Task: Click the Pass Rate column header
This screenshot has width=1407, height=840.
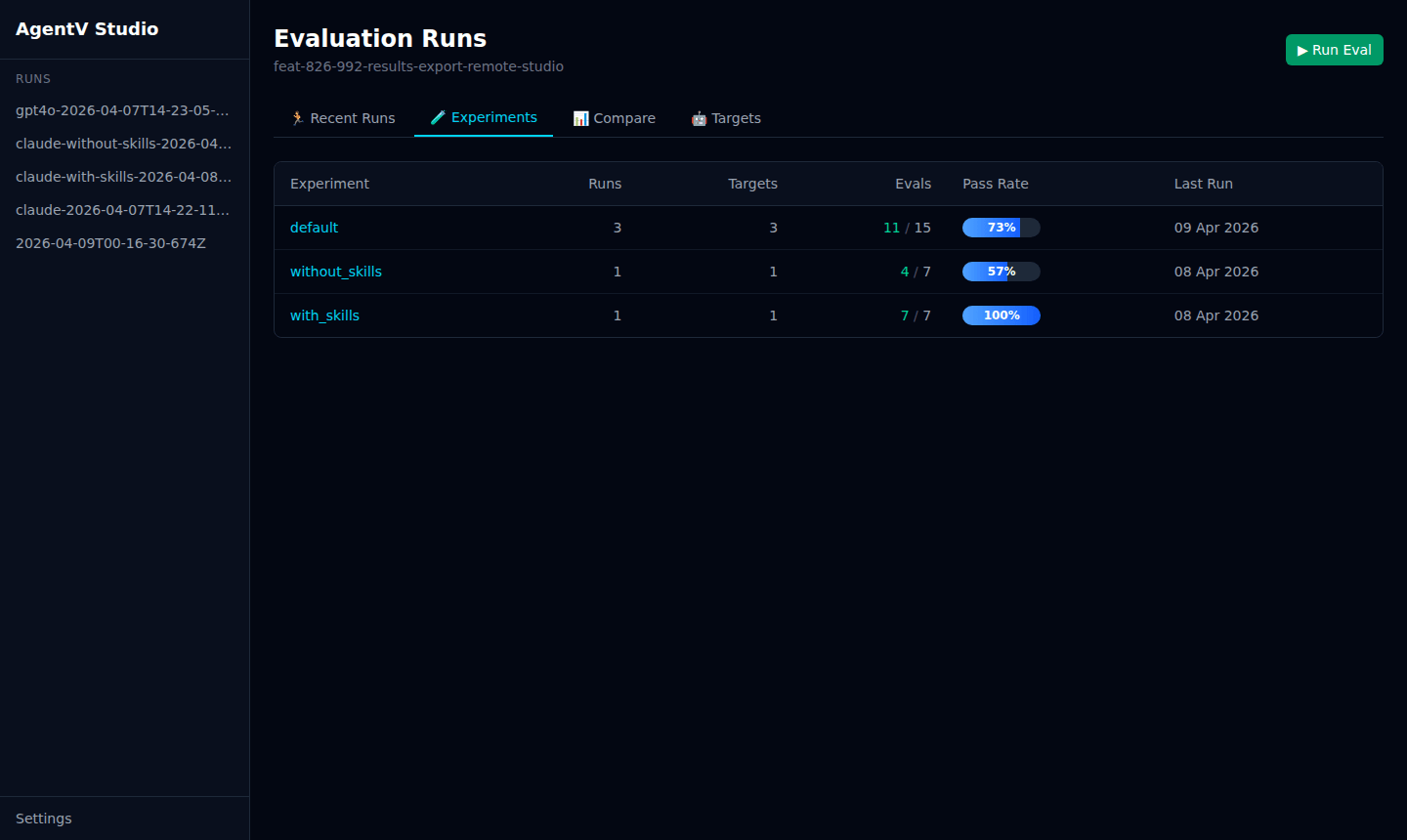Action: click(x=995, y=184)
